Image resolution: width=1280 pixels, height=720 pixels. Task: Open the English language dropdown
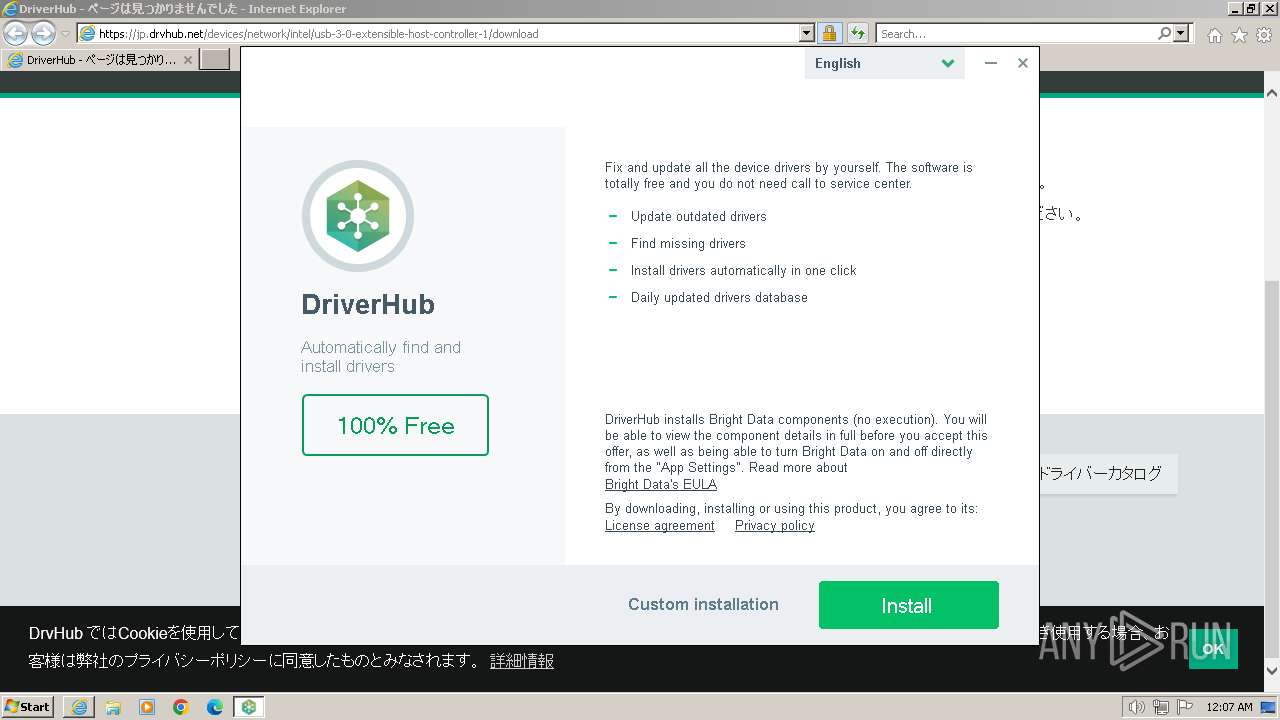click(884, 63)
